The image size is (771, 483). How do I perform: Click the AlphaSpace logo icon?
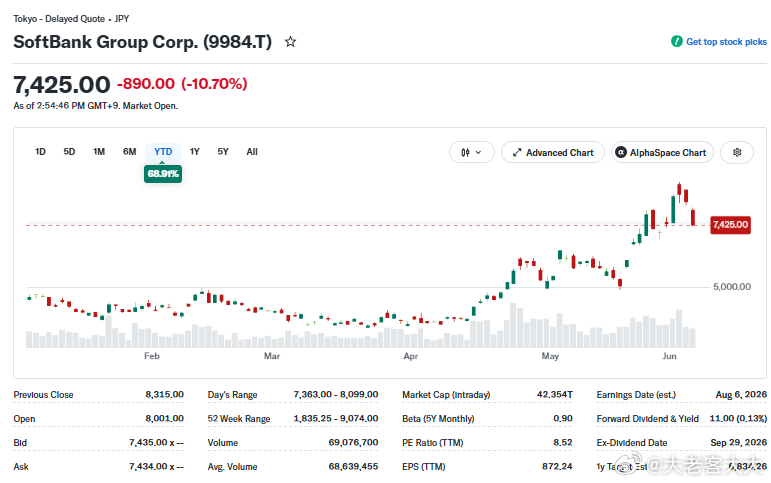(621, 152)
